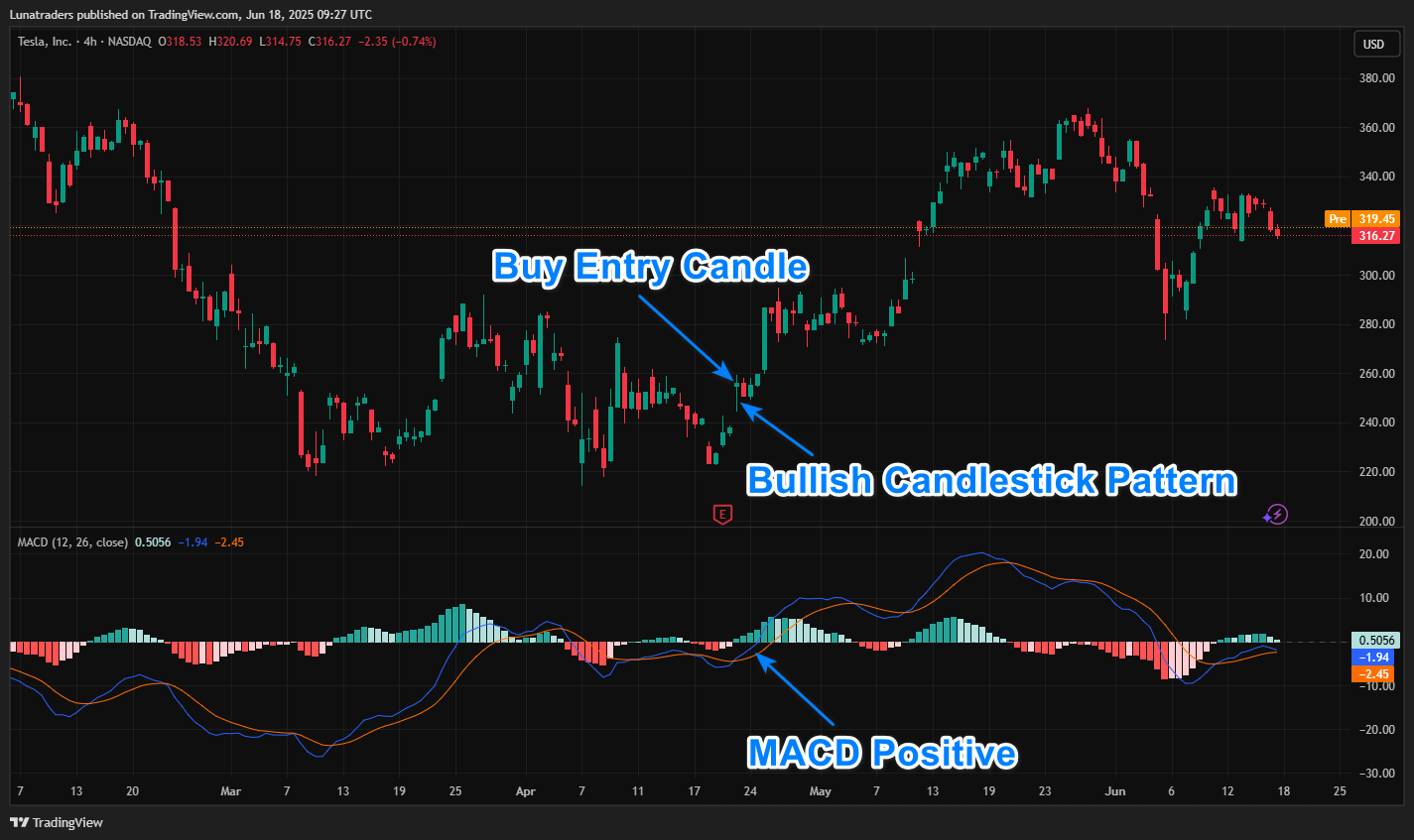
Task: Click the L314.75 low value in legend
Action: click(280, 42)
